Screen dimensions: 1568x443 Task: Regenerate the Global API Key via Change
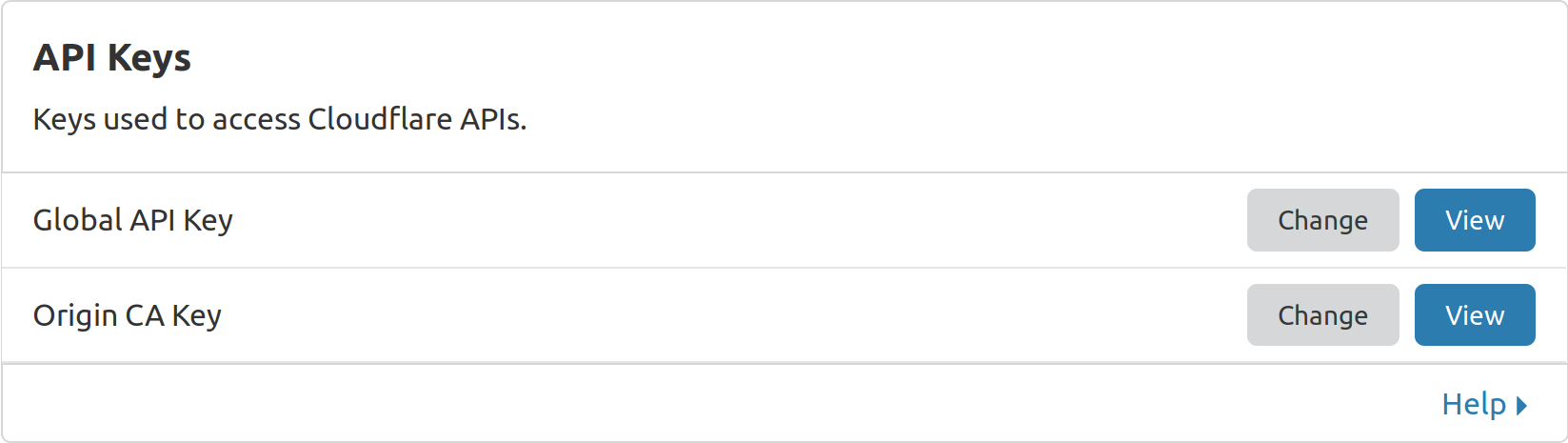click(1322, 220)
